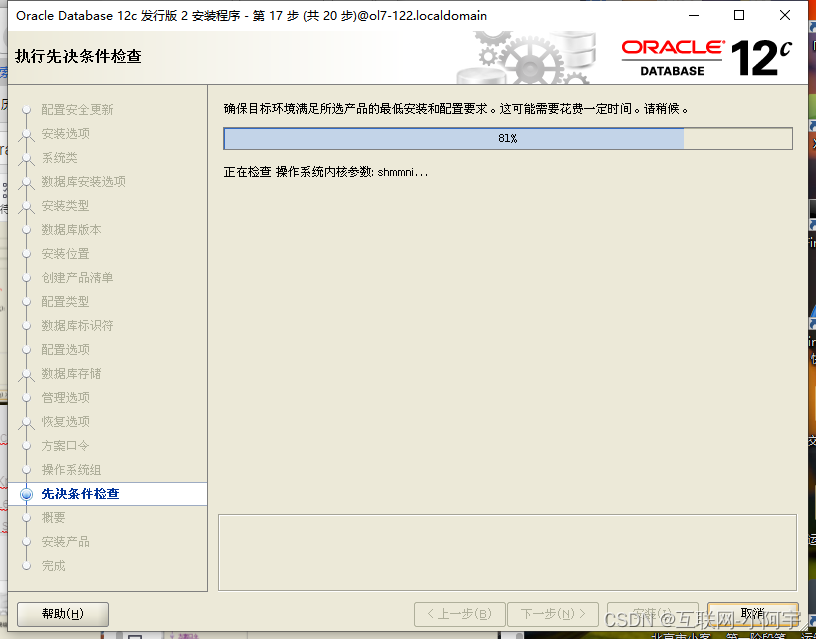Screen dimensions: 816x639
Task: Click the 帮助(H) help button
Action: coord(63,614)
